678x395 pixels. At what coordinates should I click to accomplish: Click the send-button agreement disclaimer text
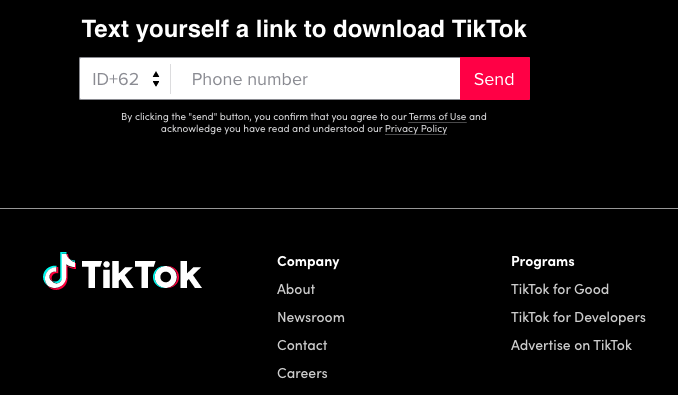(x=304, y=123)
